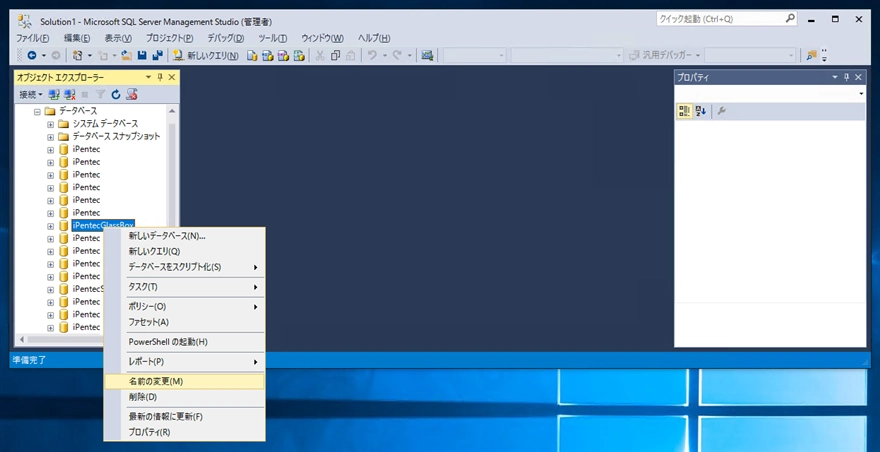880x452 pixels.
Task: Click the Analysis Services XMLA query icon
Action: [299, 56]
